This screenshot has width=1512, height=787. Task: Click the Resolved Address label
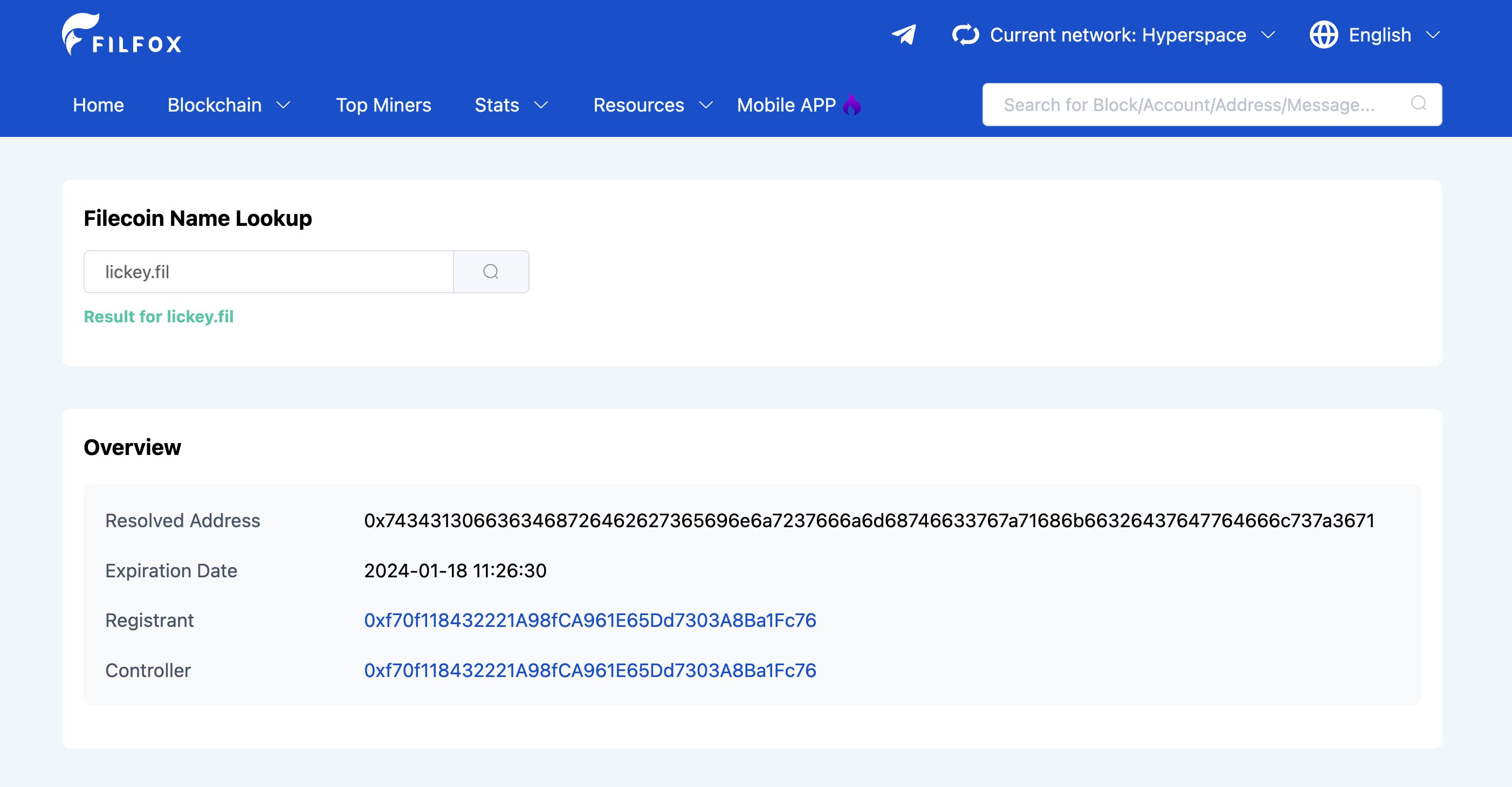coord(183,521)
